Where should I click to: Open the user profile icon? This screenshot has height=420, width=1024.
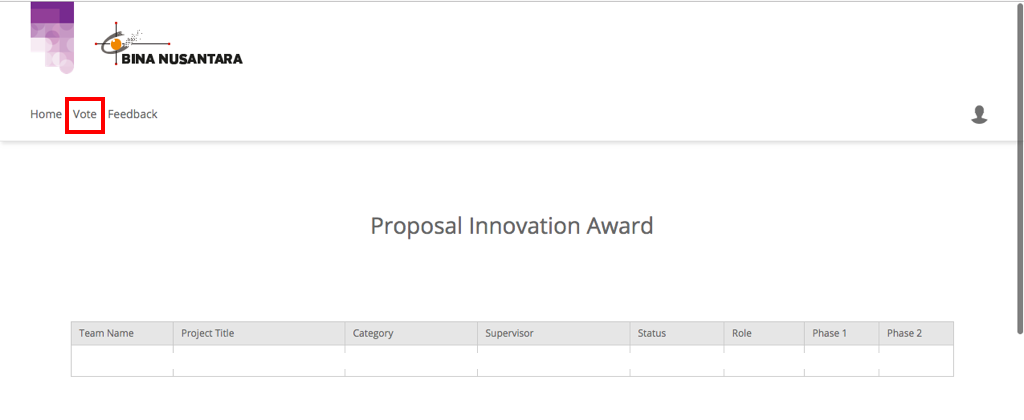[979, 114]
